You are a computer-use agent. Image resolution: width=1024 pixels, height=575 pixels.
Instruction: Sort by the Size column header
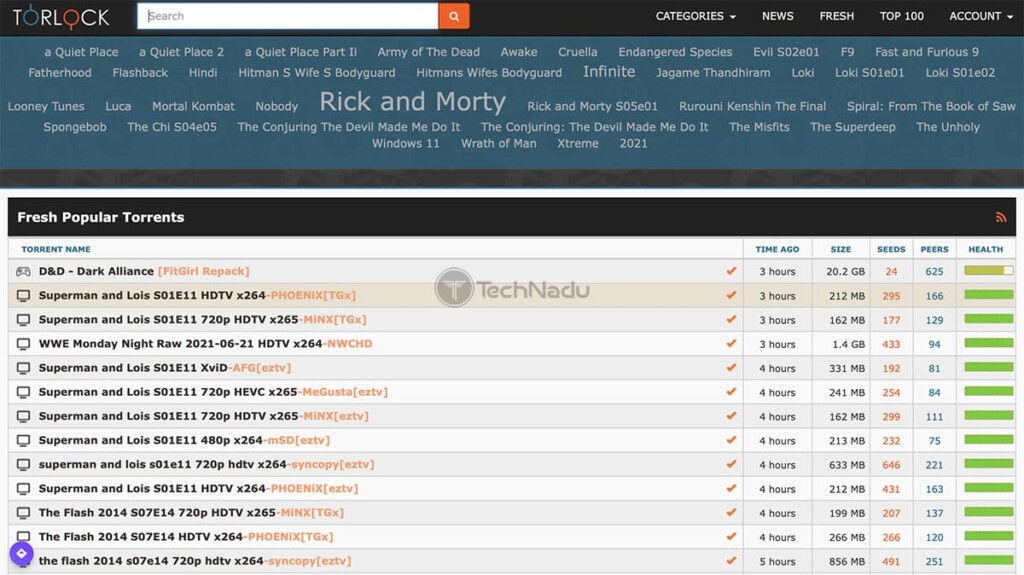pos(840,249)
